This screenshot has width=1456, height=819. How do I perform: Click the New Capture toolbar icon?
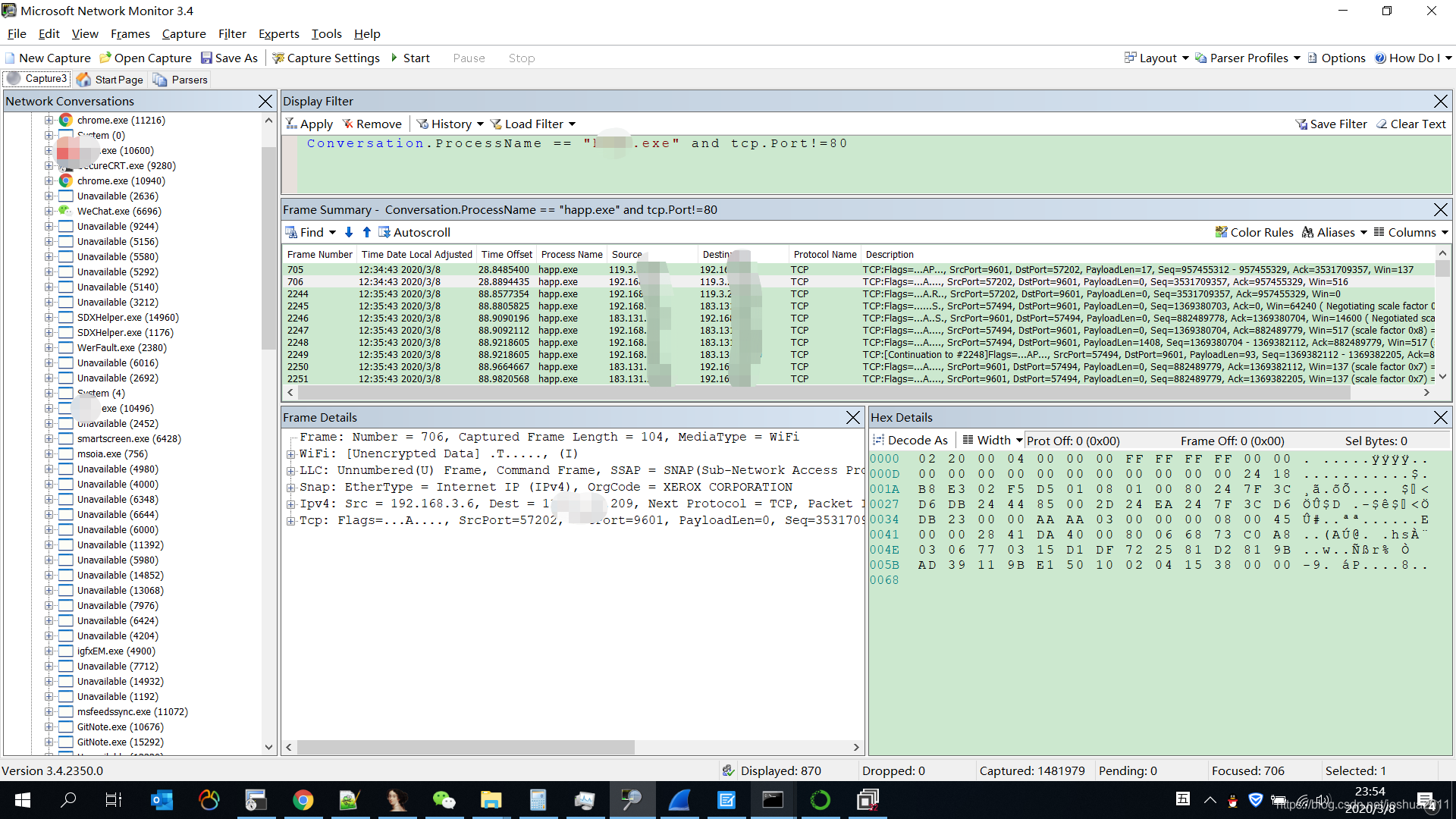pyautogui.click(x=11, y=58)
